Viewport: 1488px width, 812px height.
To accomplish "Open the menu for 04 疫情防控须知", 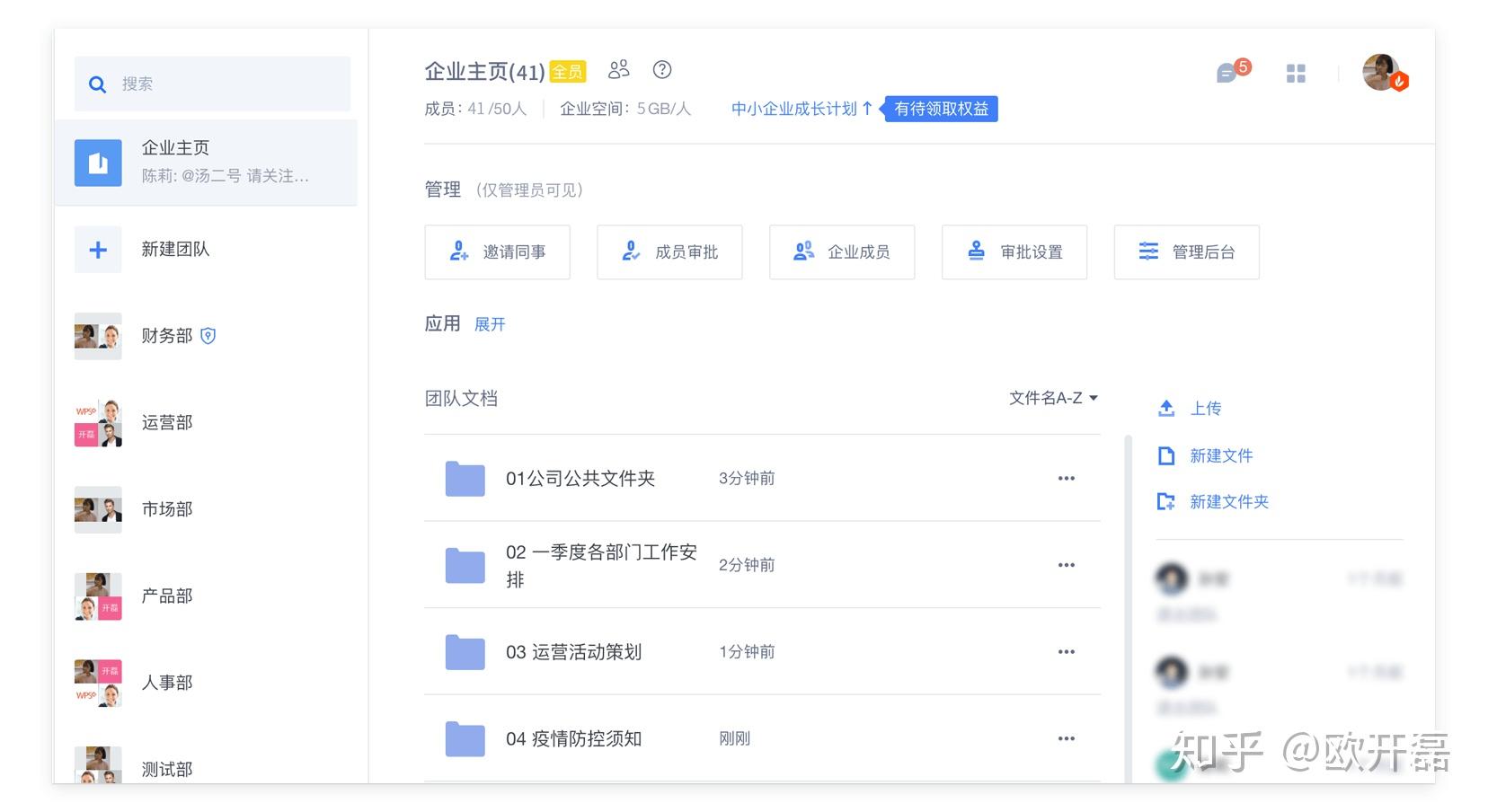I will (1066, 737).
